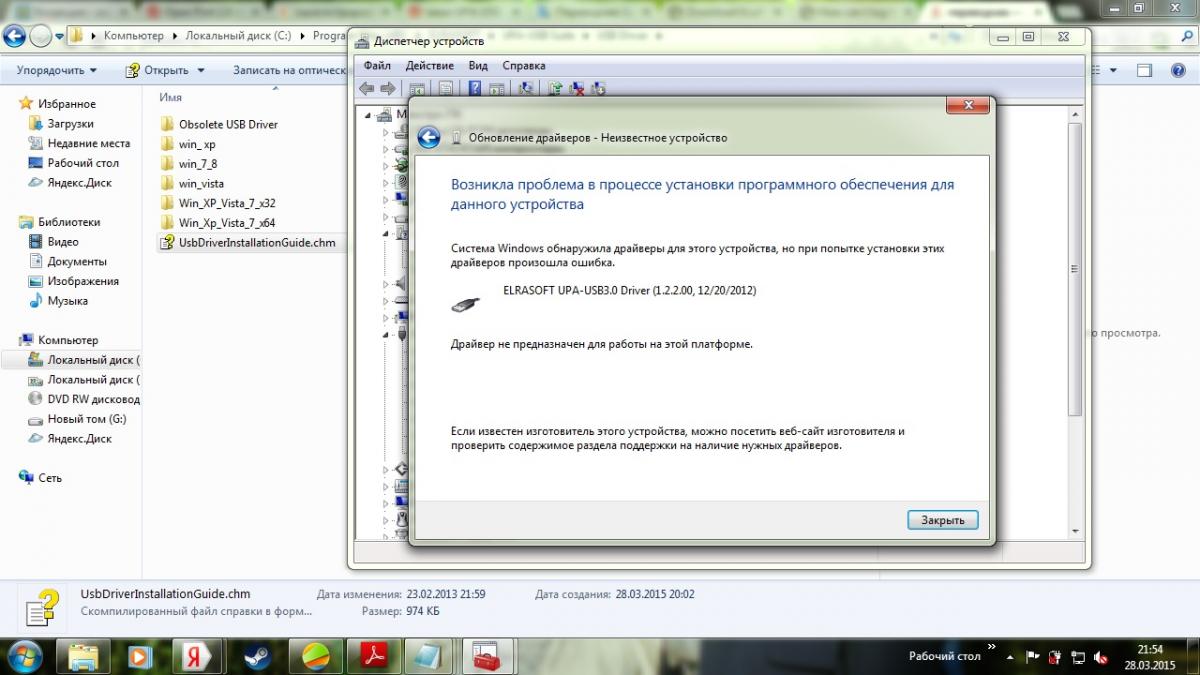Open the Справка menu in Device Manager

(x=524, y=65)
